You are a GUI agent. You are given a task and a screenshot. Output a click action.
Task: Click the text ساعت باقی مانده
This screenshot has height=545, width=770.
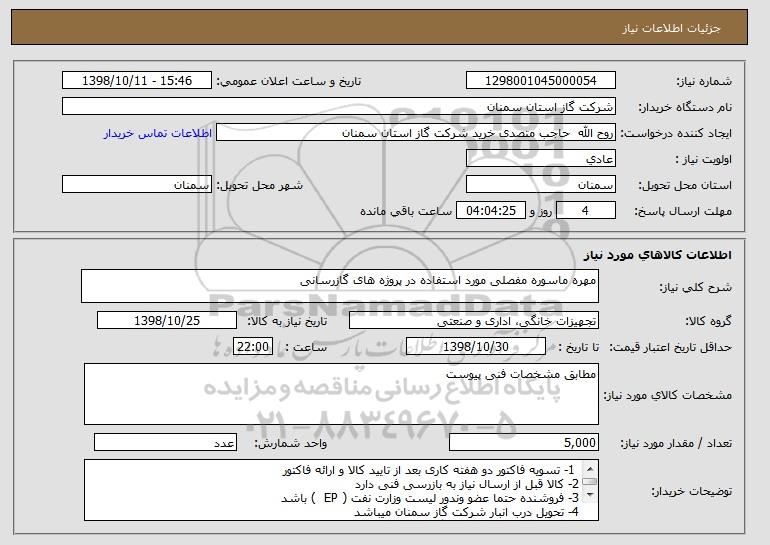[x=406, y=211]
